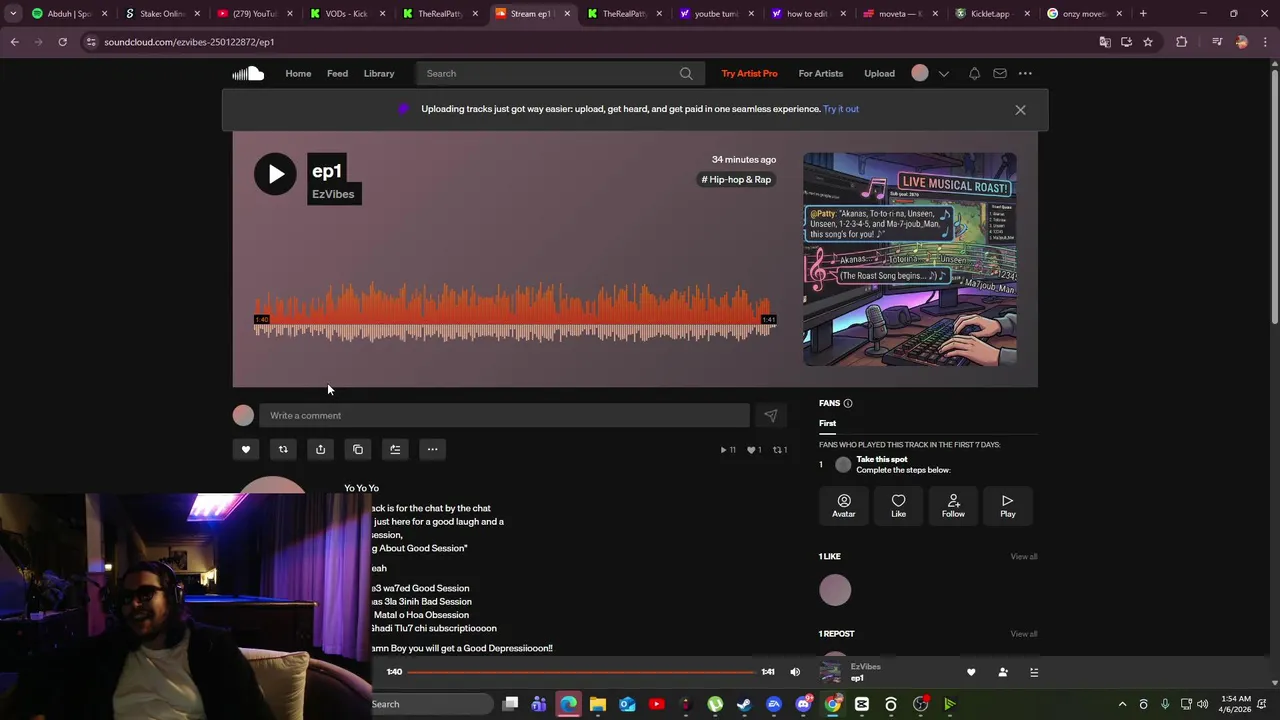Click the Follow step icon in Fans panel

pyautogui.click(x=953, y=506)
